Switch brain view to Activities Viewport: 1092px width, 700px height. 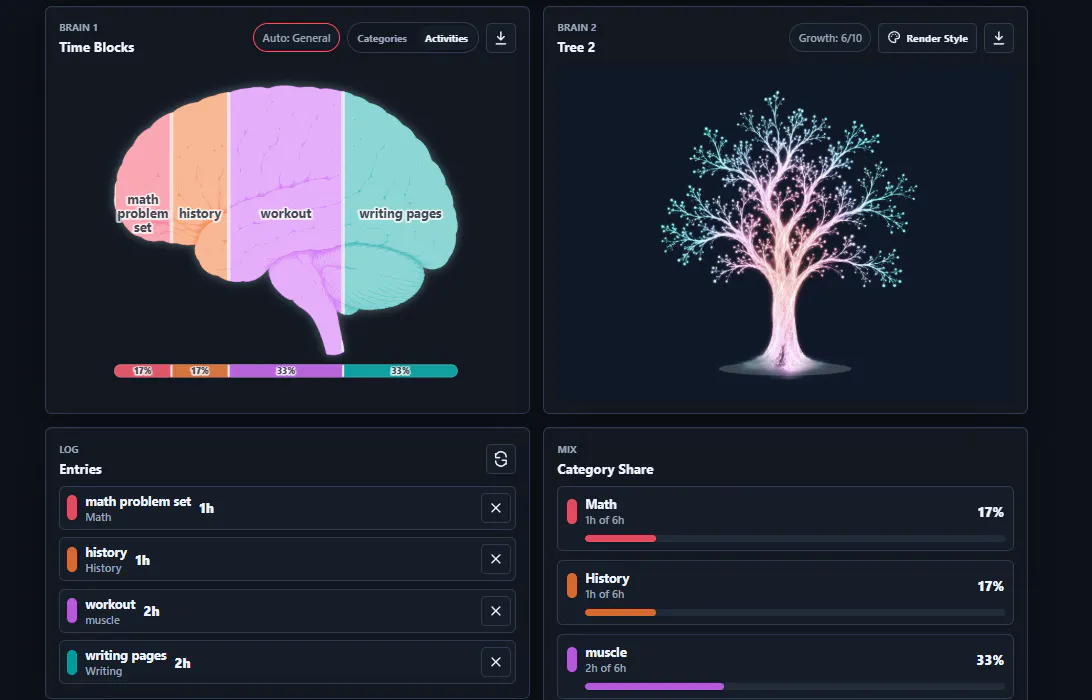[x=446, y=39]
